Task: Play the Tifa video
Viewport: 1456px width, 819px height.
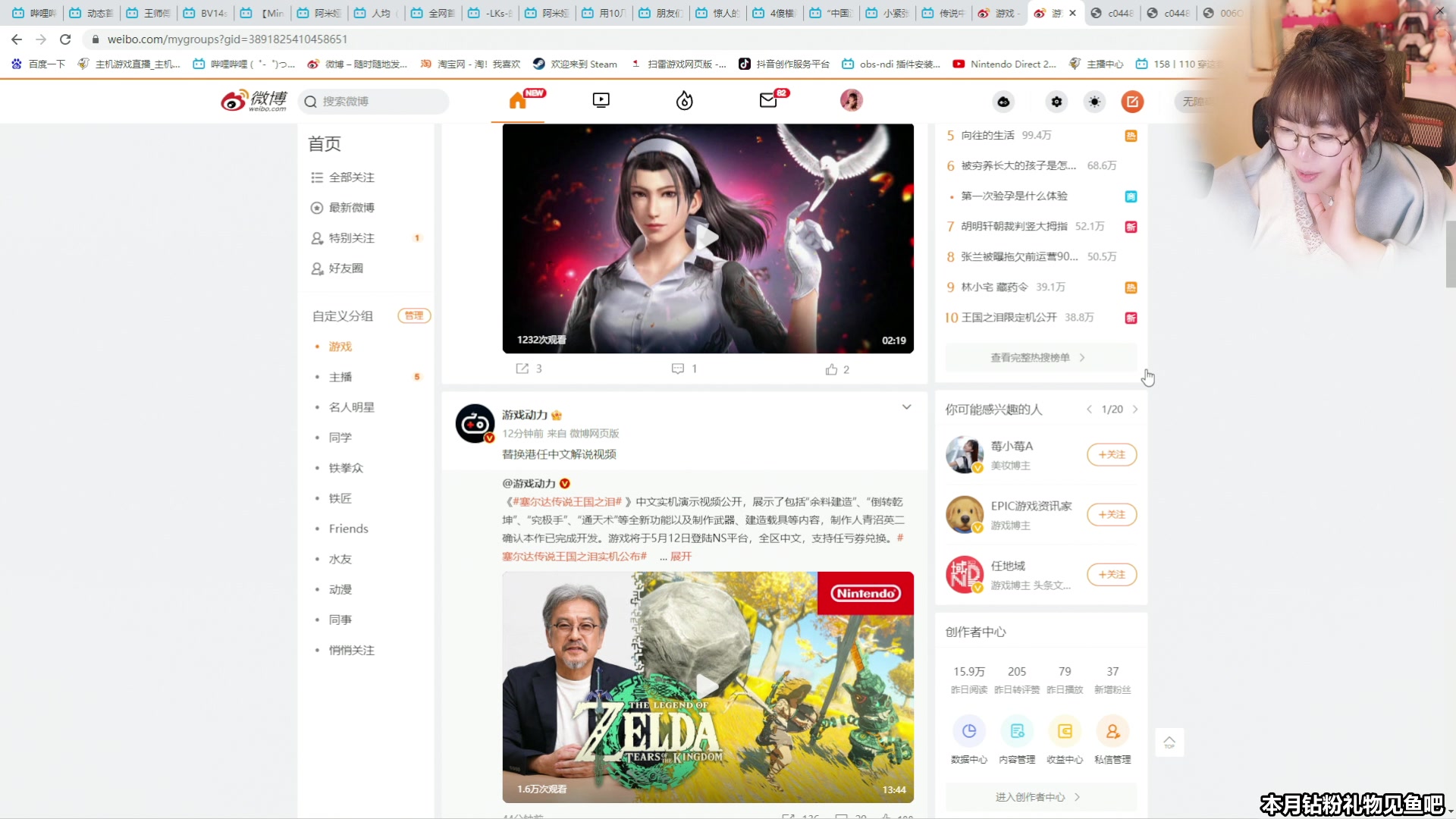Action: (707, 237)
